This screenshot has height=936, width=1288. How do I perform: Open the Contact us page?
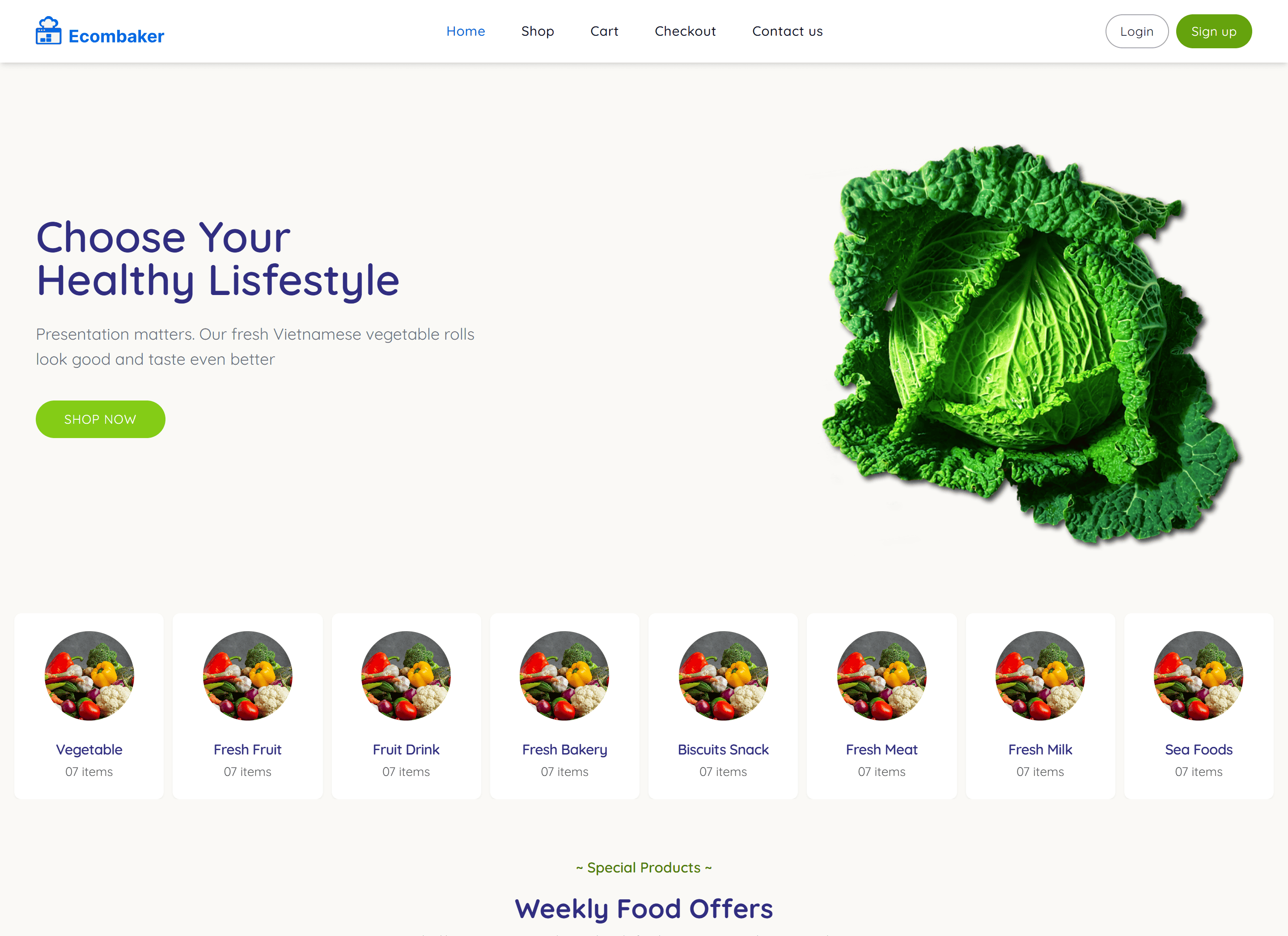pyautogui.click(x=788, y=31)
